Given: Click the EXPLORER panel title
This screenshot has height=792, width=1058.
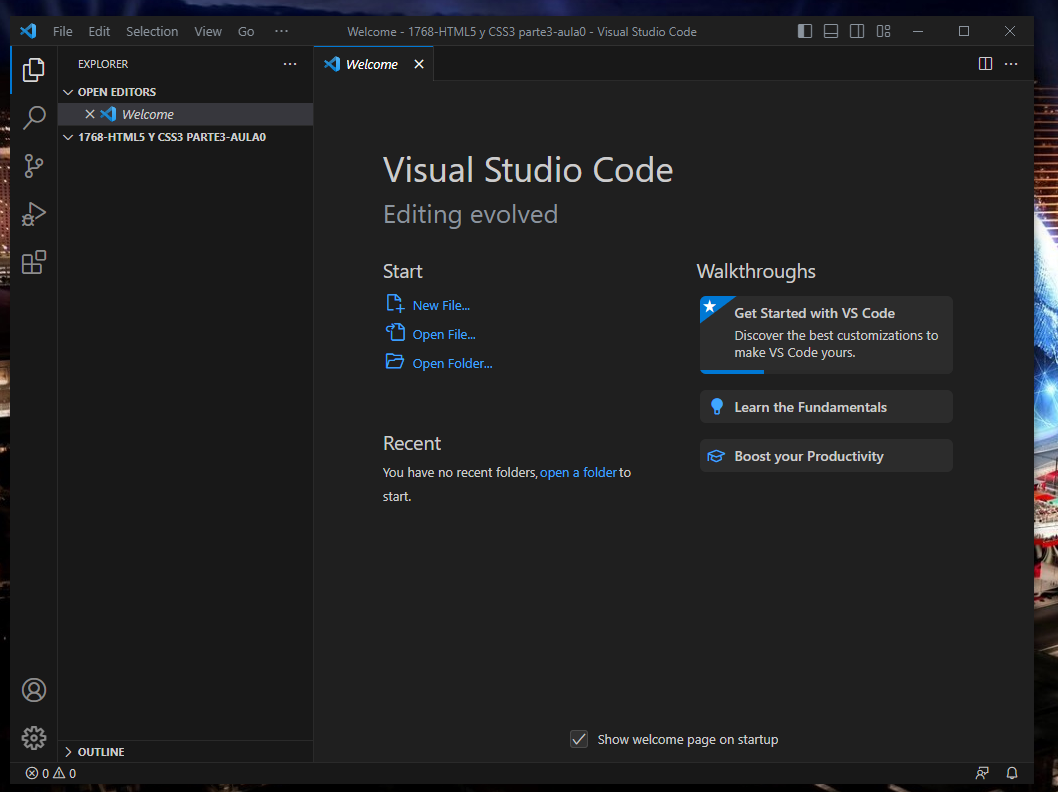Looking at the screenshot, I should 103,64.
